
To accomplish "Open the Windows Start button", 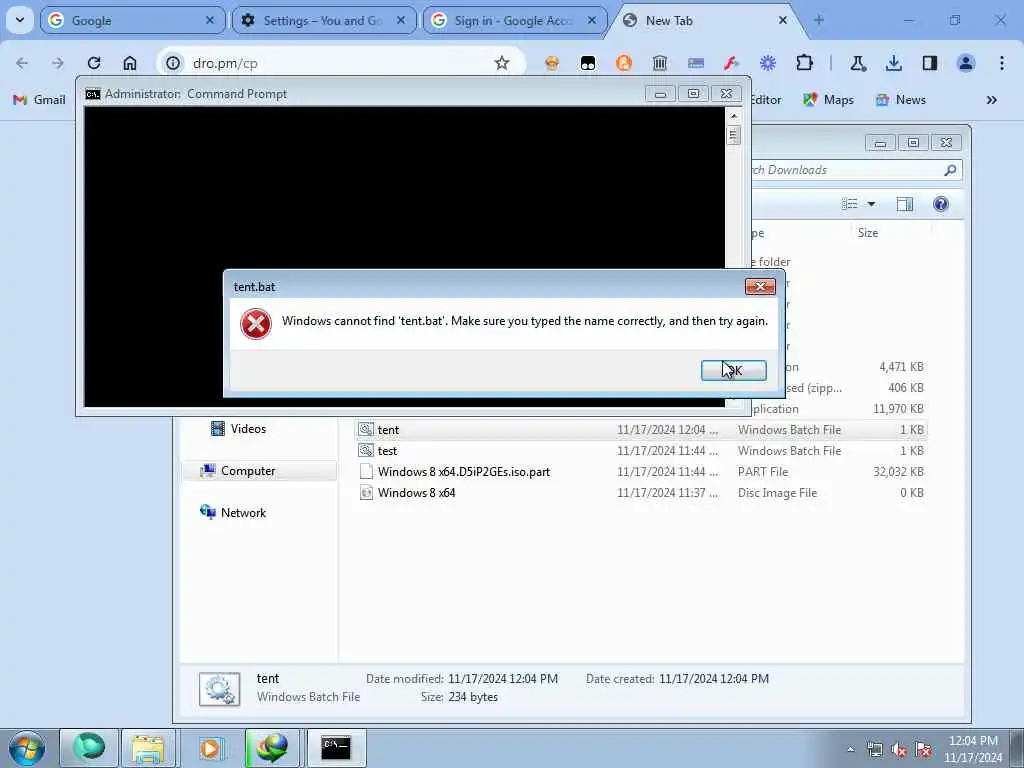I will click(27, 748).
